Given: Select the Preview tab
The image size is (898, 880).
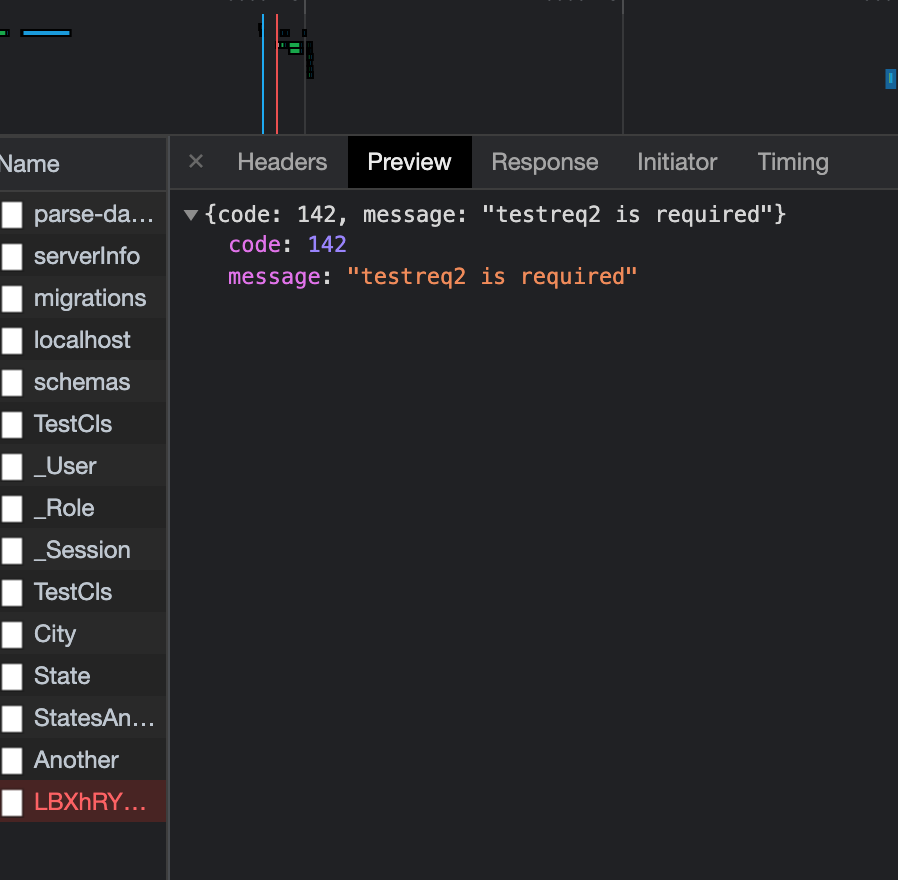Looking at the screenshot, I should pyautogui.click(x=409, y=162).
